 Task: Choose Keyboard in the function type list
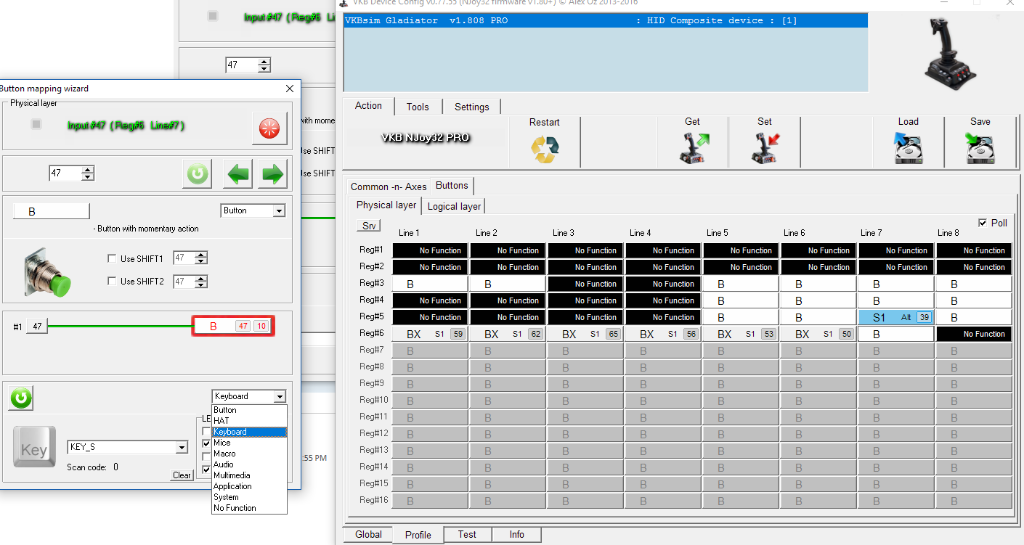[x=249, y=432]
